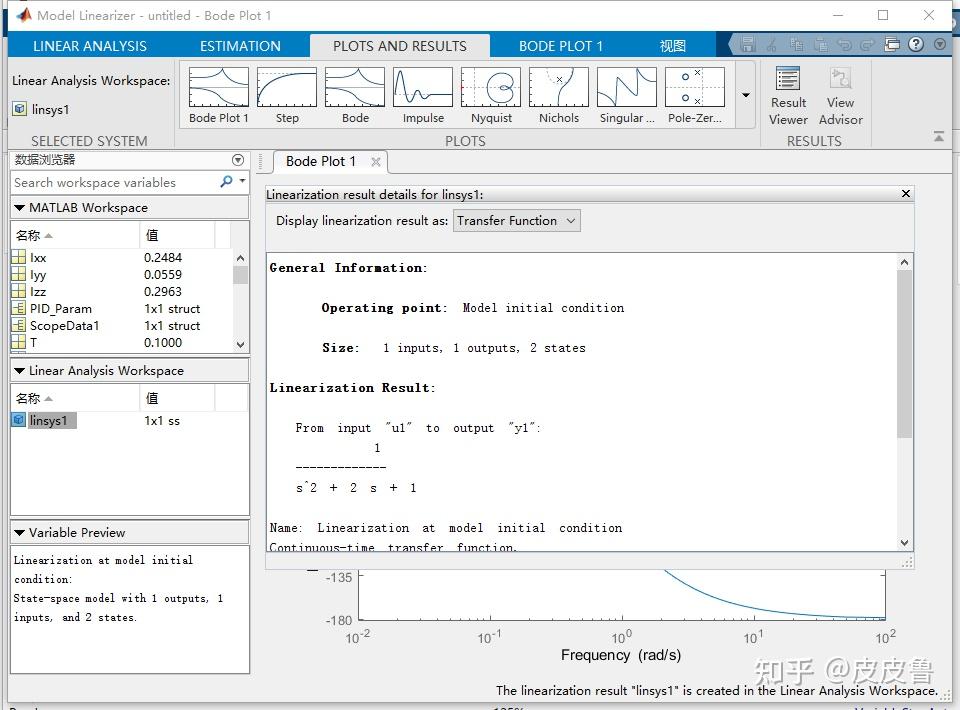This screenshot has height=710, width=960.
Task: Close the linearization result details pane
Action: point(905,193)
